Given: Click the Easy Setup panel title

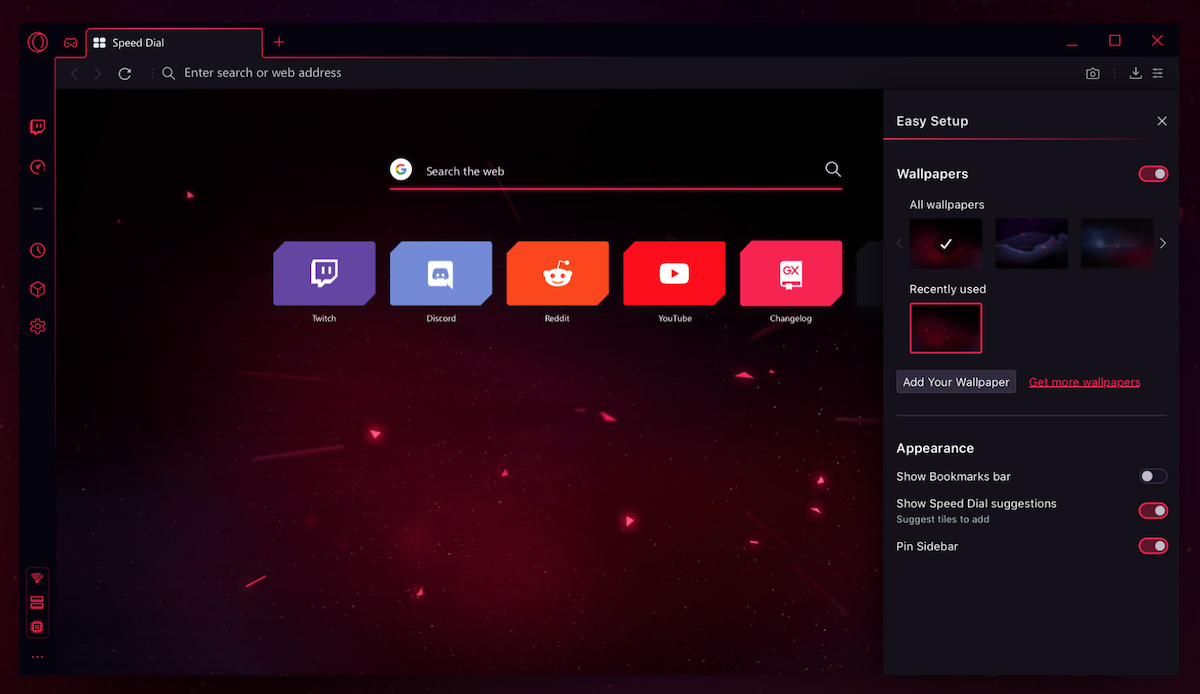Looking at the screenshot, I should click(x=932, y=121).
